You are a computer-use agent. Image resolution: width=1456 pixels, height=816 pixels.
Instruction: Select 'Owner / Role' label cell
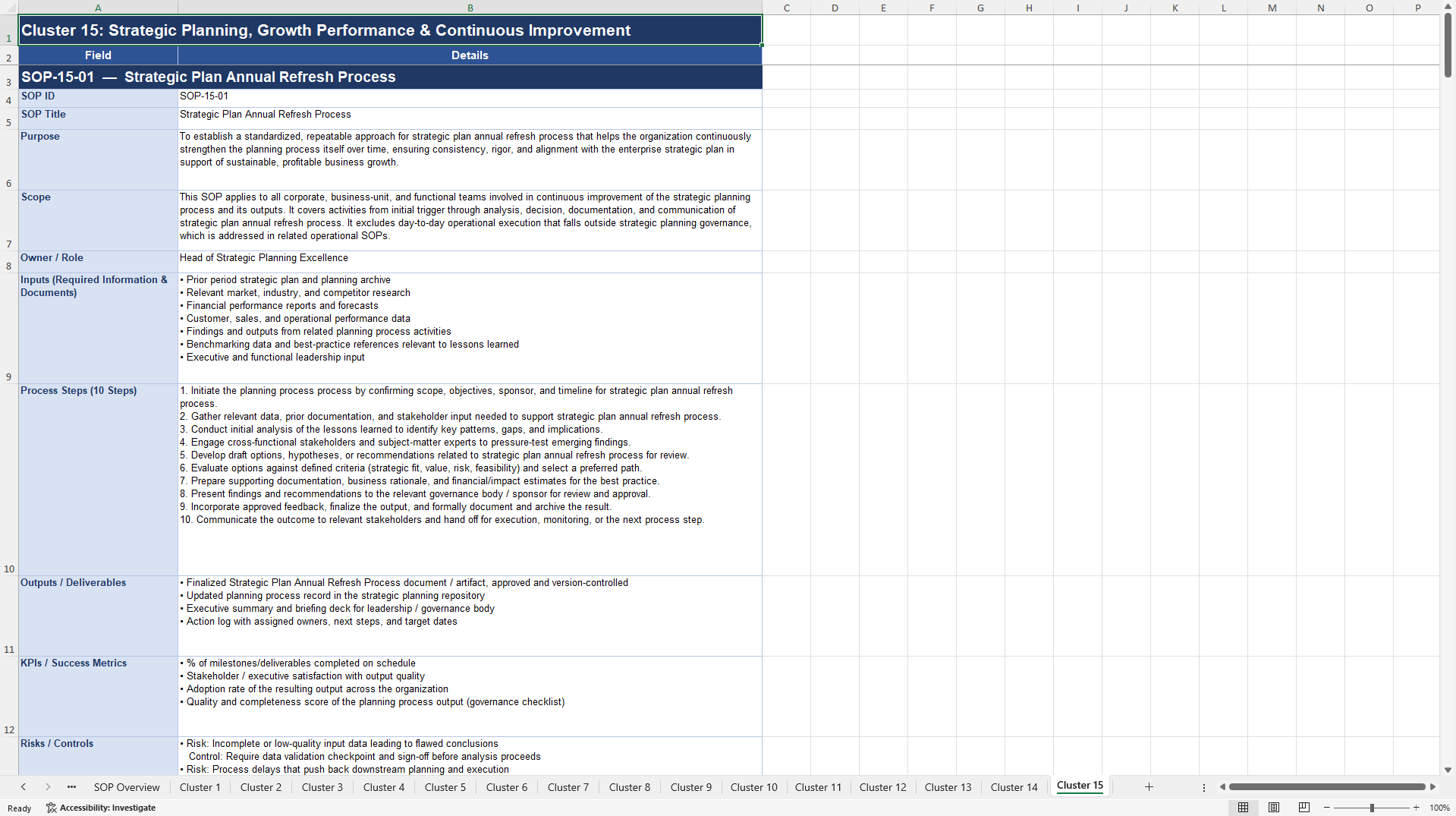click(98, 262)
